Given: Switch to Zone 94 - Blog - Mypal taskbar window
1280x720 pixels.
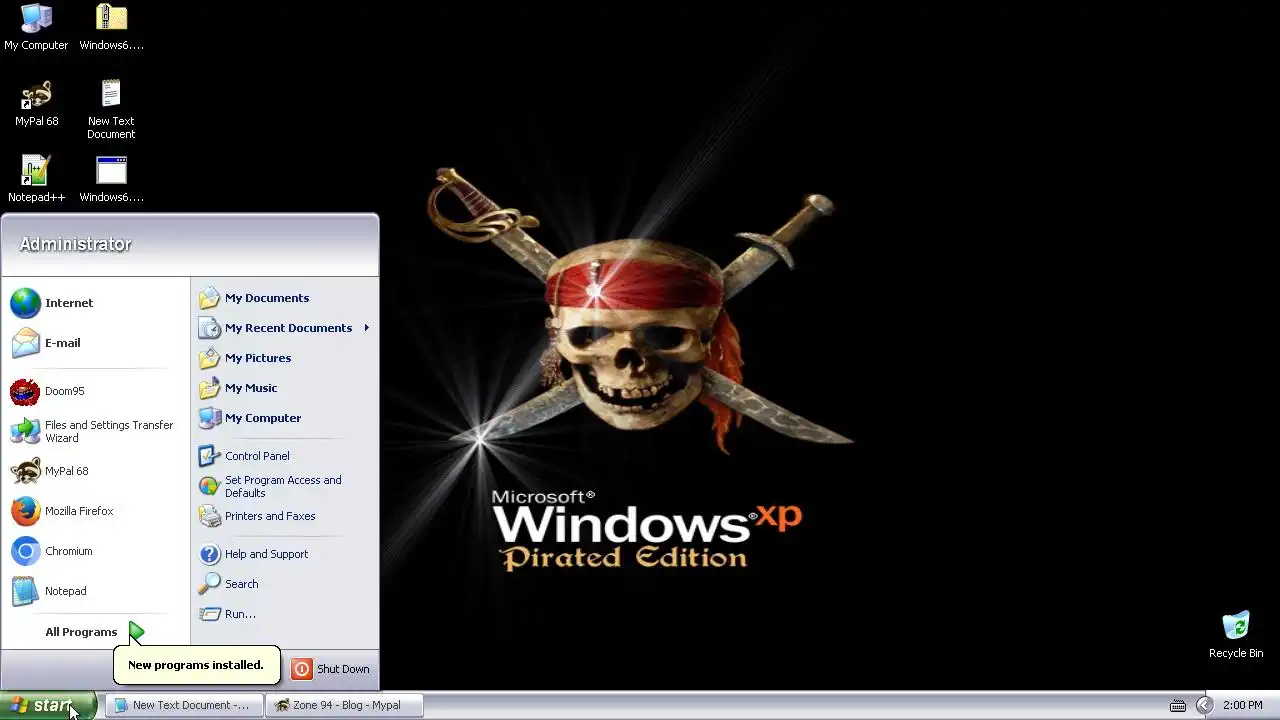Looking at the screenshot, I should (x=345, y=706).
